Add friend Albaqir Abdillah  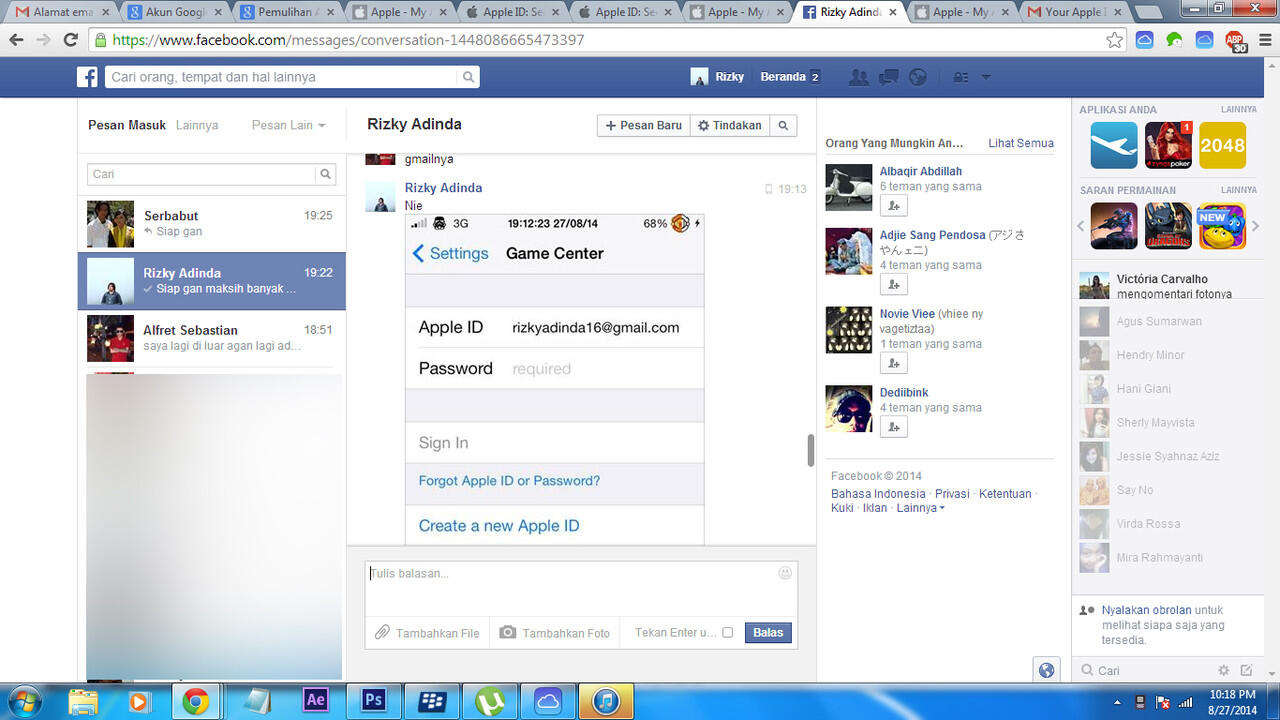click(893, 205)
